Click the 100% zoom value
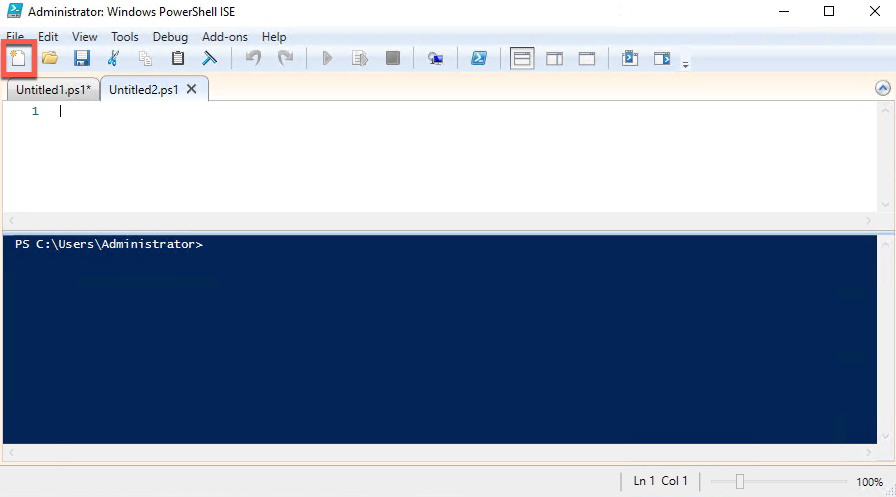Viewport: 896px width, 497px height. (869, 482)
